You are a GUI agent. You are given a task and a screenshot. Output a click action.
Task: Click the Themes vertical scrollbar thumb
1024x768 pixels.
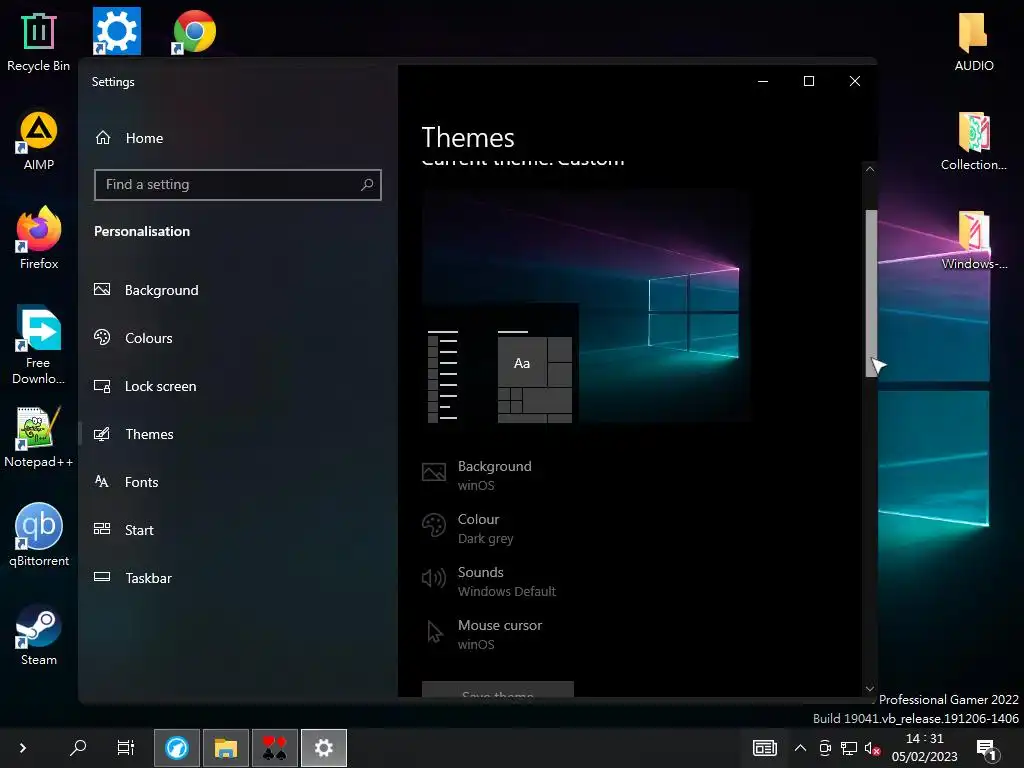(x=871, y=293)
